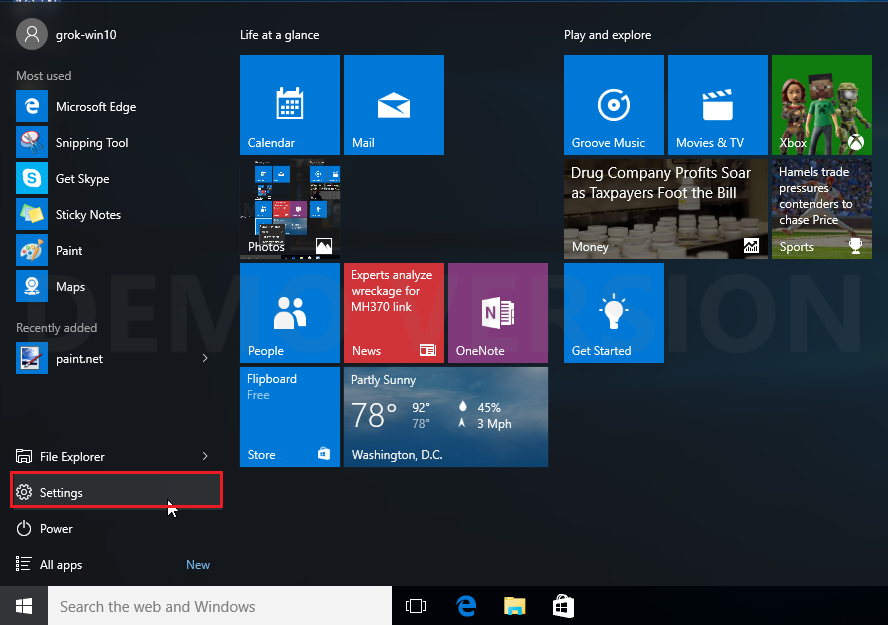Open News tile about MH370 wreckage
Screen dimensions: 888x625
pos(394,312)
